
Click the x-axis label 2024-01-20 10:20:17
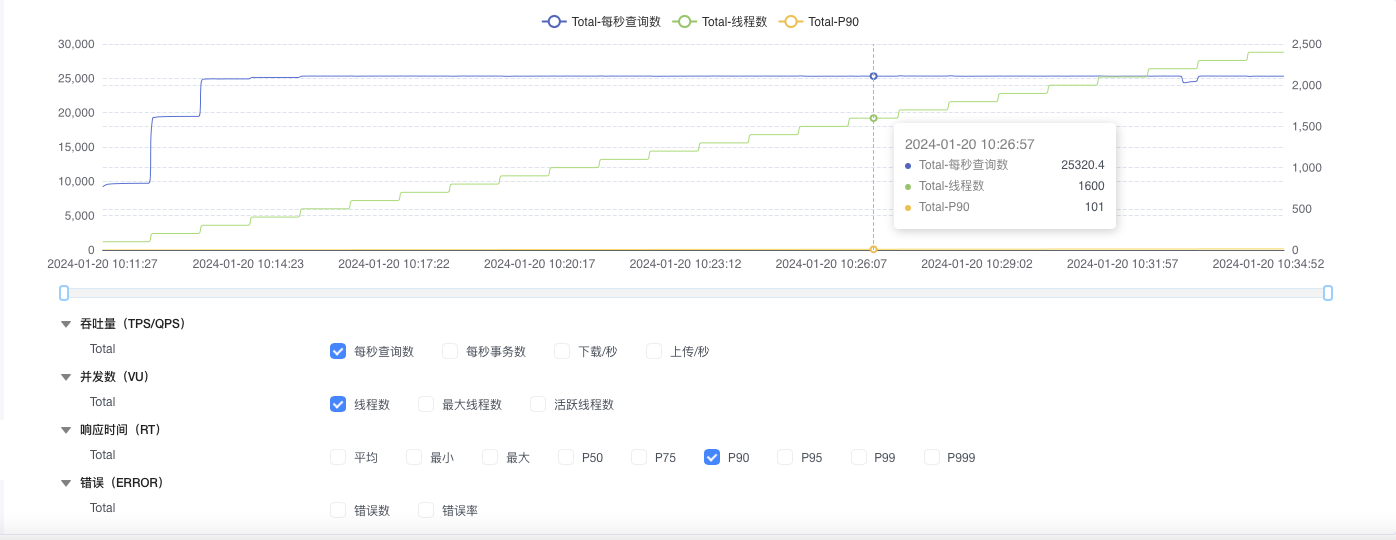(x=540, y=264)
